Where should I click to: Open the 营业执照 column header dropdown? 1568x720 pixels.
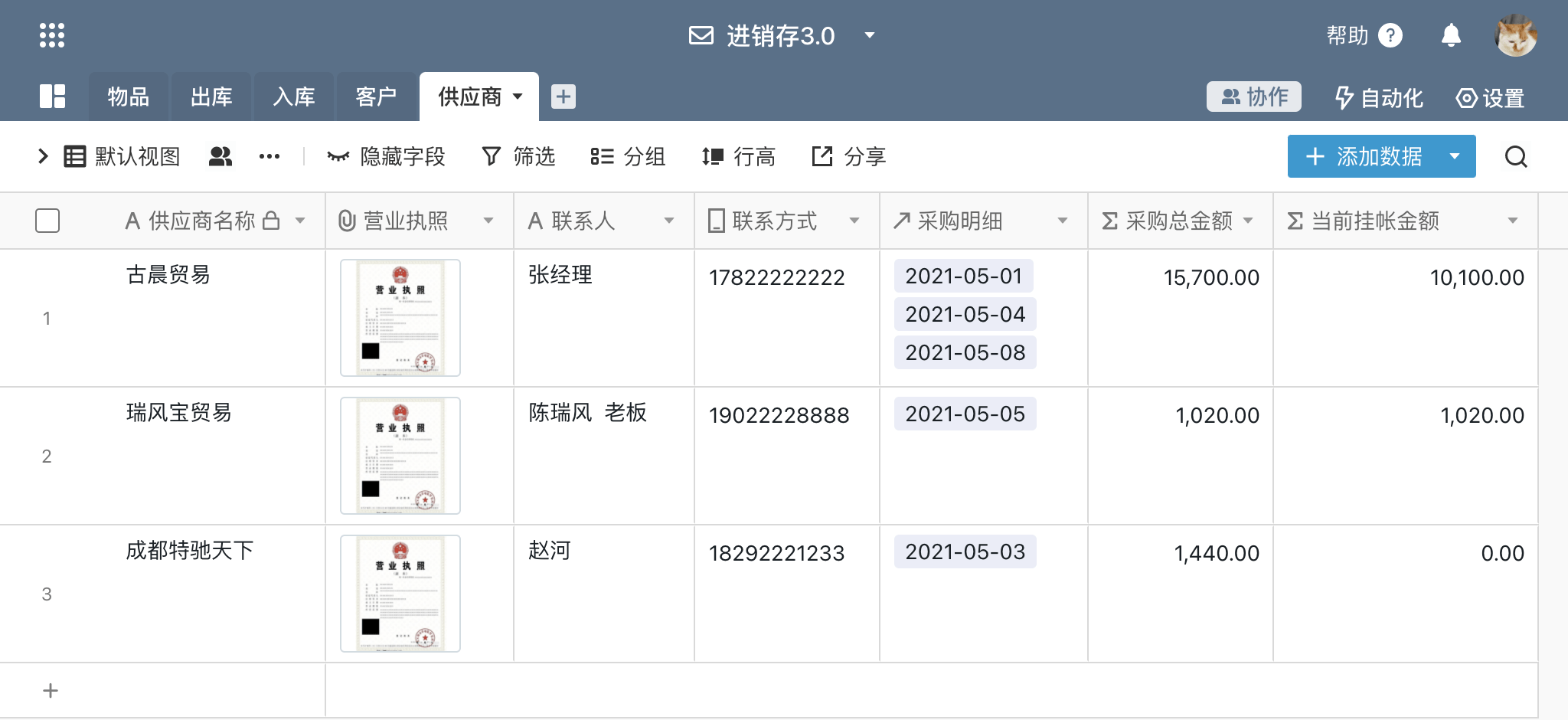coord(488,221)
